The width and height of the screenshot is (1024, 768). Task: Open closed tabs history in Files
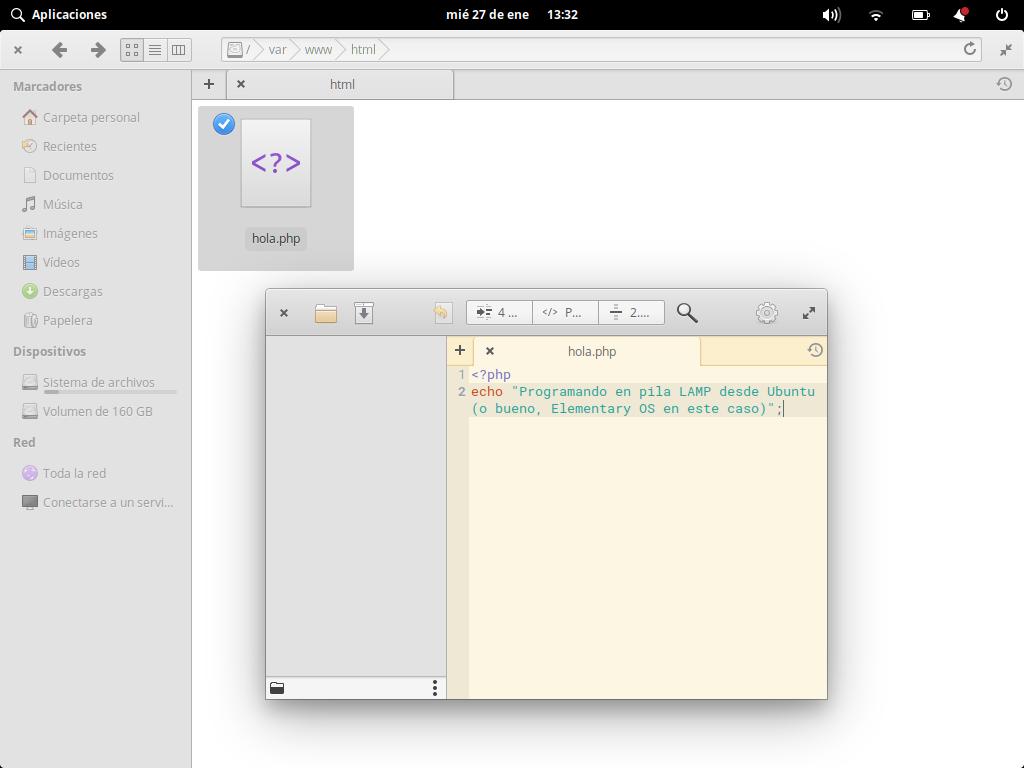pos(1004,84)
